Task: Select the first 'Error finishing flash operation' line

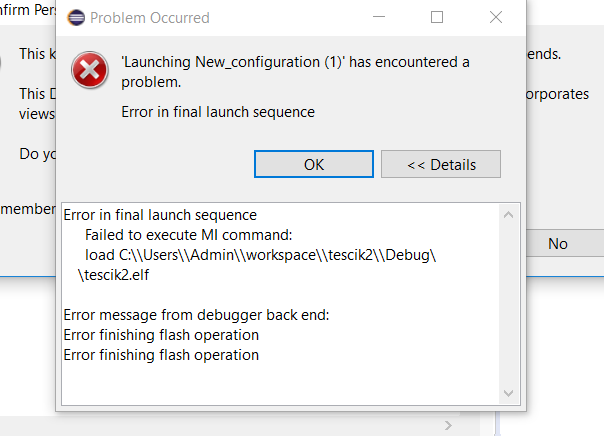Action: tap(161, 335)
